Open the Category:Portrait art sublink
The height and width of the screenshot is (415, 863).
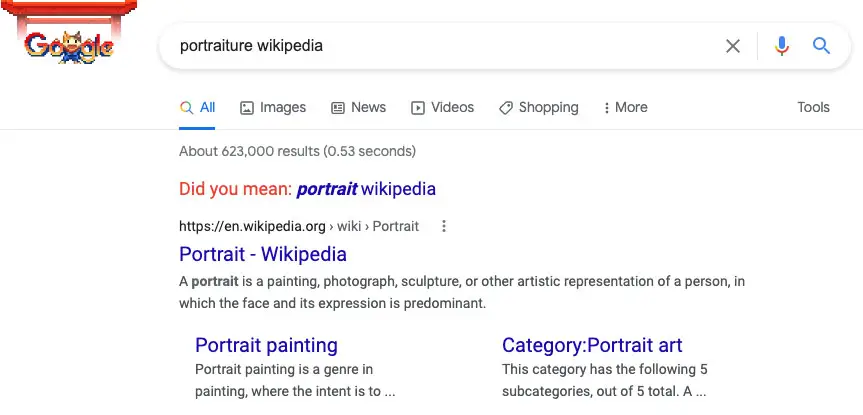[x=592, y=345]
